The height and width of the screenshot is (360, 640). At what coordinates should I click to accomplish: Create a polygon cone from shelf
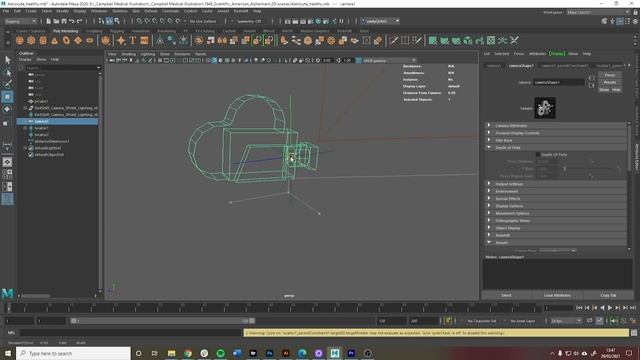click(x=55, y=40)
